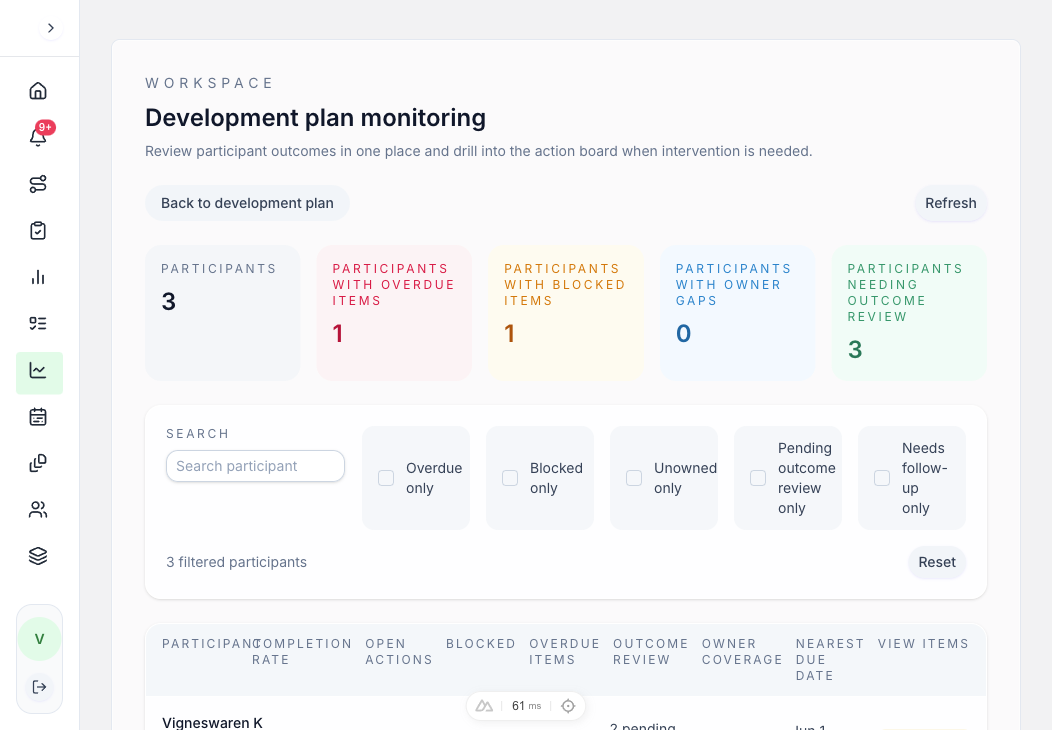Viewport: 1052px width, 730px height.
Task: Open the V user avatar
Action: pos(40,639)
